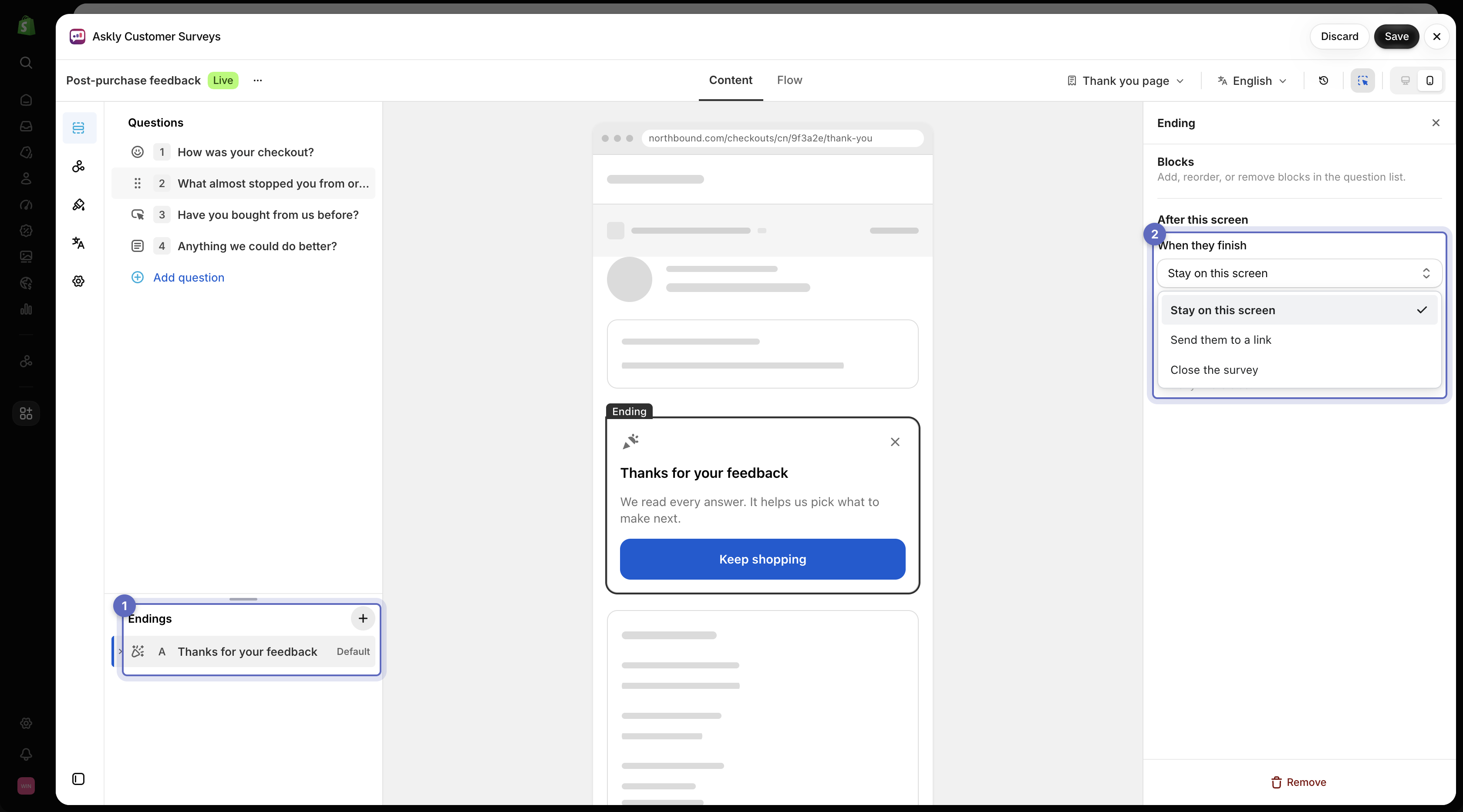Open the user avatar at bottom of Shopify sidebar
This screenshot has width=1463, height=812.
(x=26, y=786)
